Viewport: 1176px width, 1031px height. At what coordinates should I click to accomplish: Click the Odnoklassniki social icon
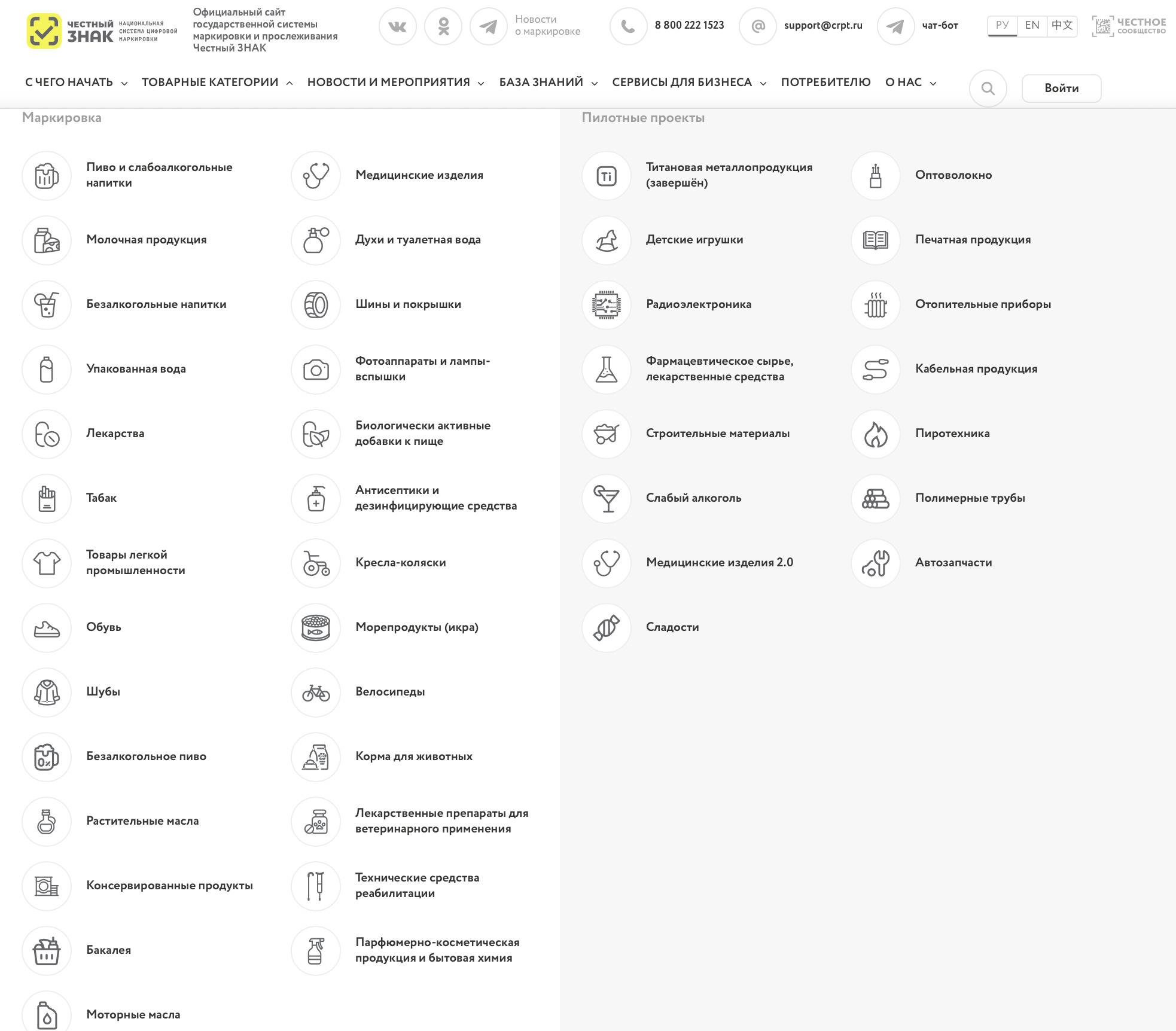[x=443, y=26]
